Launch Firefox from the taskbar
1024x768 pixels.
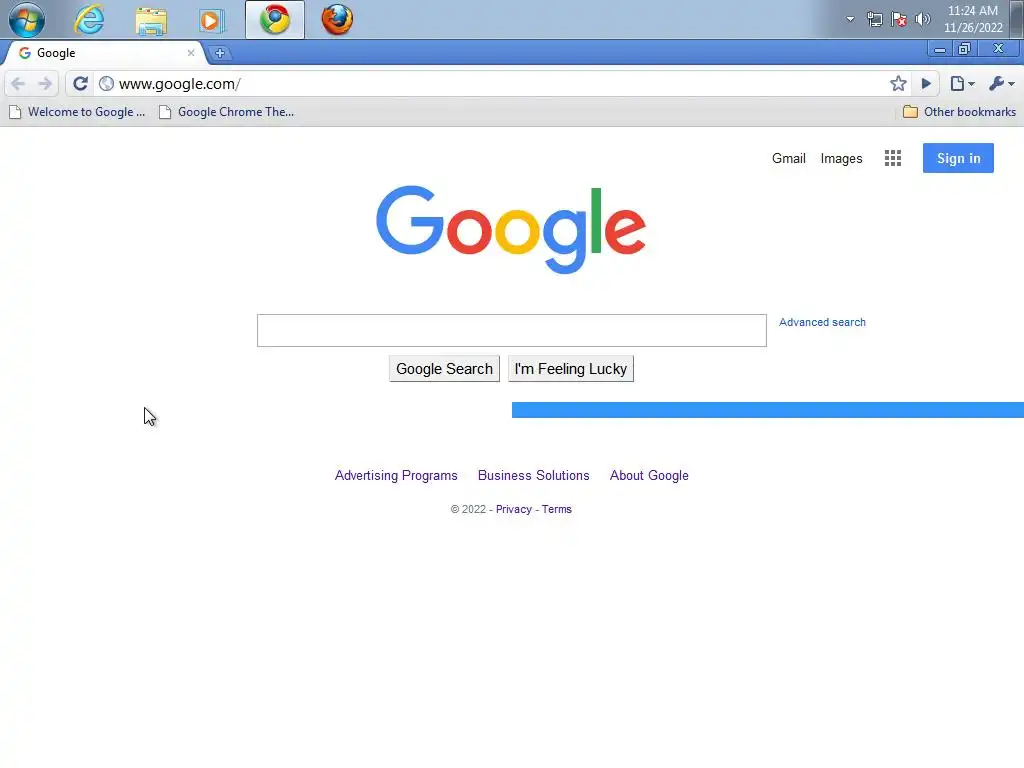[337, 20]
